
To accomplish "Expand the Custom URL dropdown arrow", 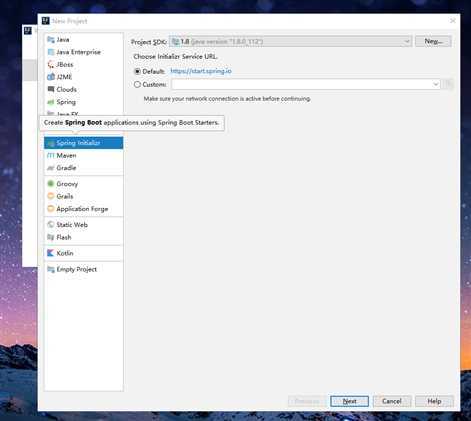I will click(x=435, y=84).
